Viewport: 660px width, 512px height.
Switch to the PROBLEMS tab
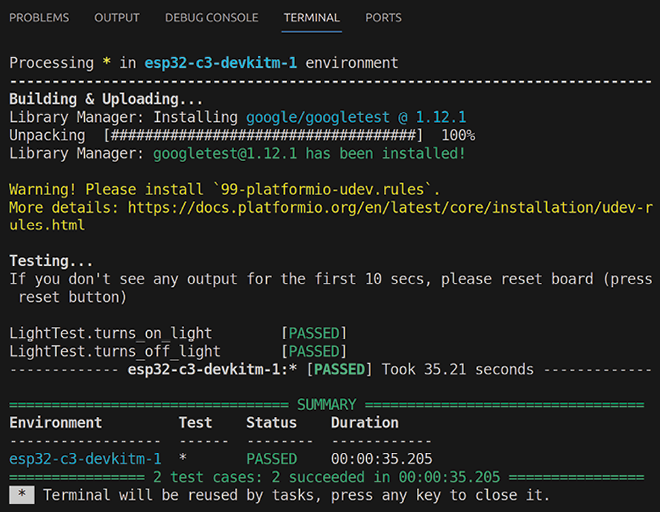(x=39, y=18)
